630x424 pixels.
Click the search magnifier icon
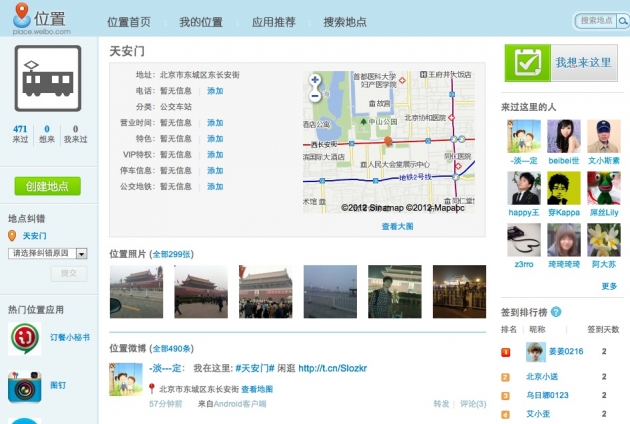tap(623, 20)
